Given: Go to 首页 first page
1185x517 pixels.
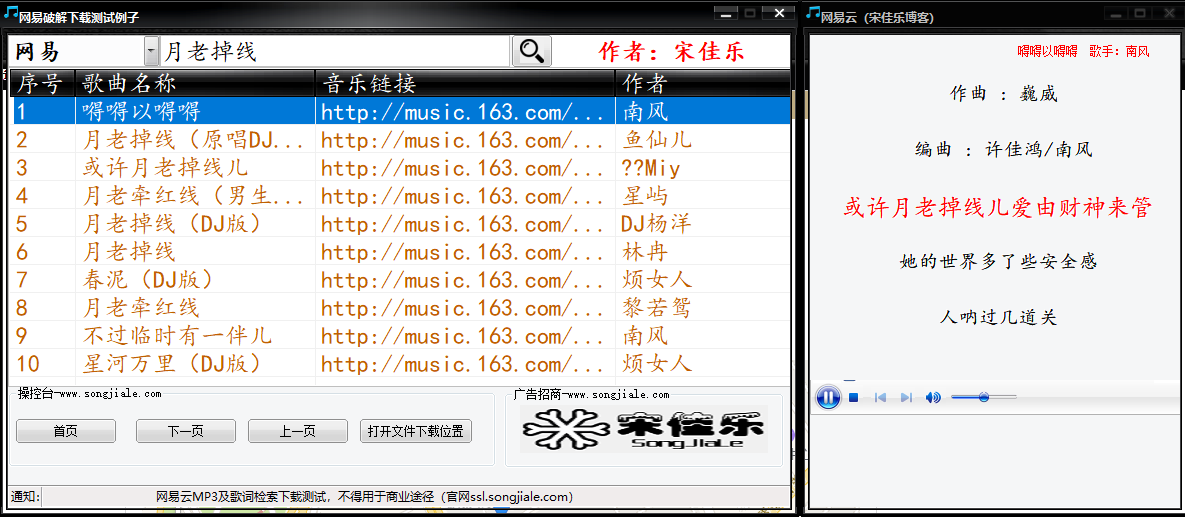Looking at the screenshot, I should pyautogui.click(x=66, y=431).
